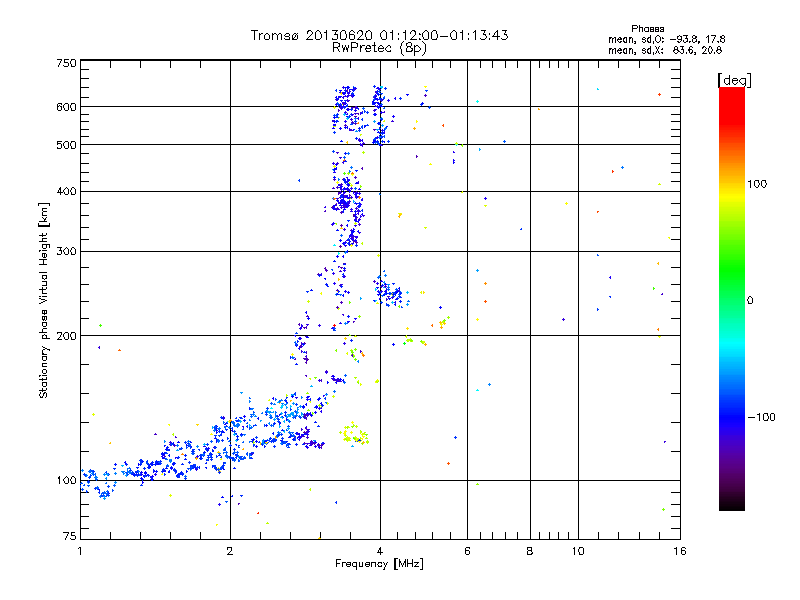The image size is (800, 600).
Task: Click the colorbar '-100' tick label
Action: pyautogui.click(x=761, y=417)
